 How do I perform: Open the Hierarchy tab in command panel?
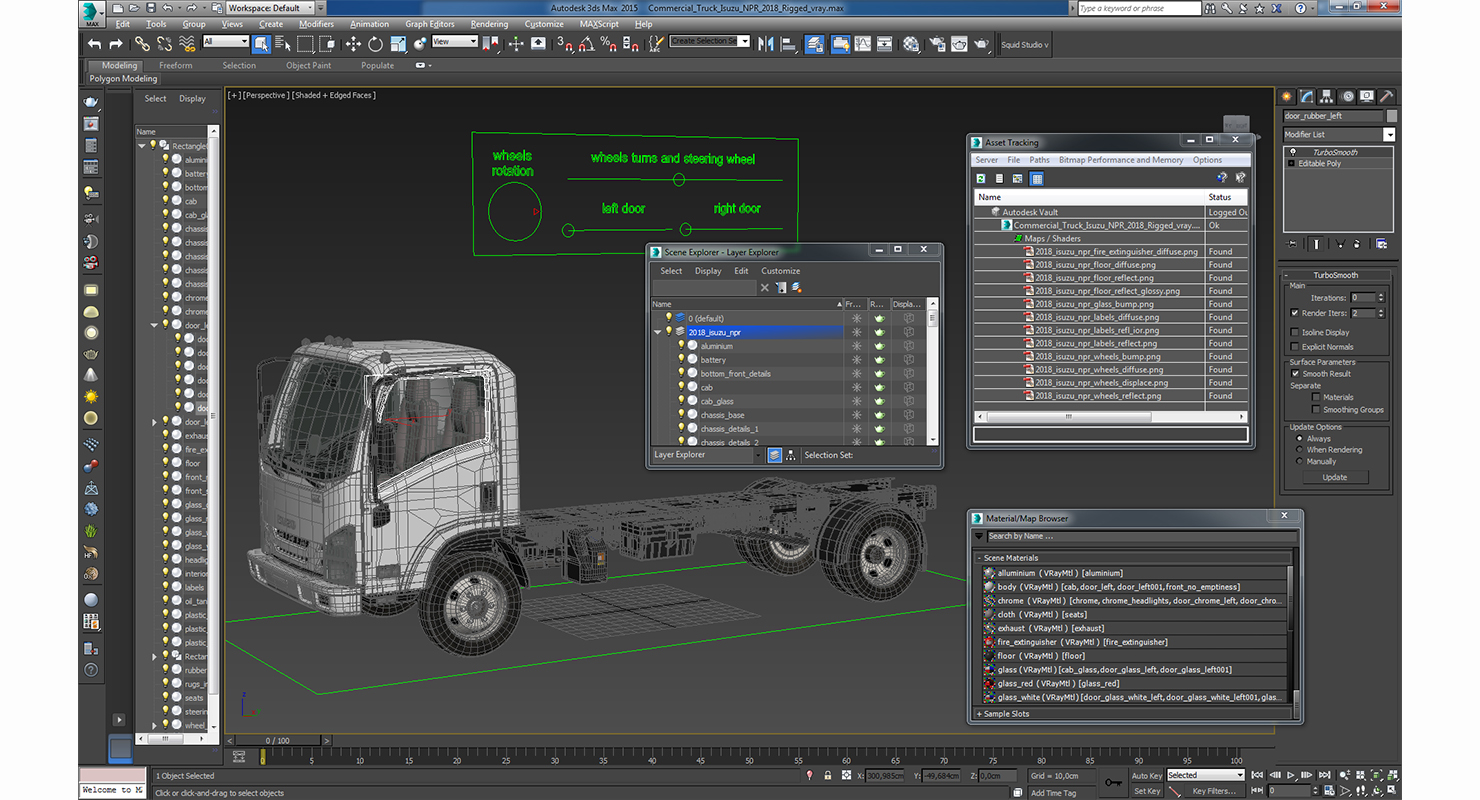[x=1327, y=96]
